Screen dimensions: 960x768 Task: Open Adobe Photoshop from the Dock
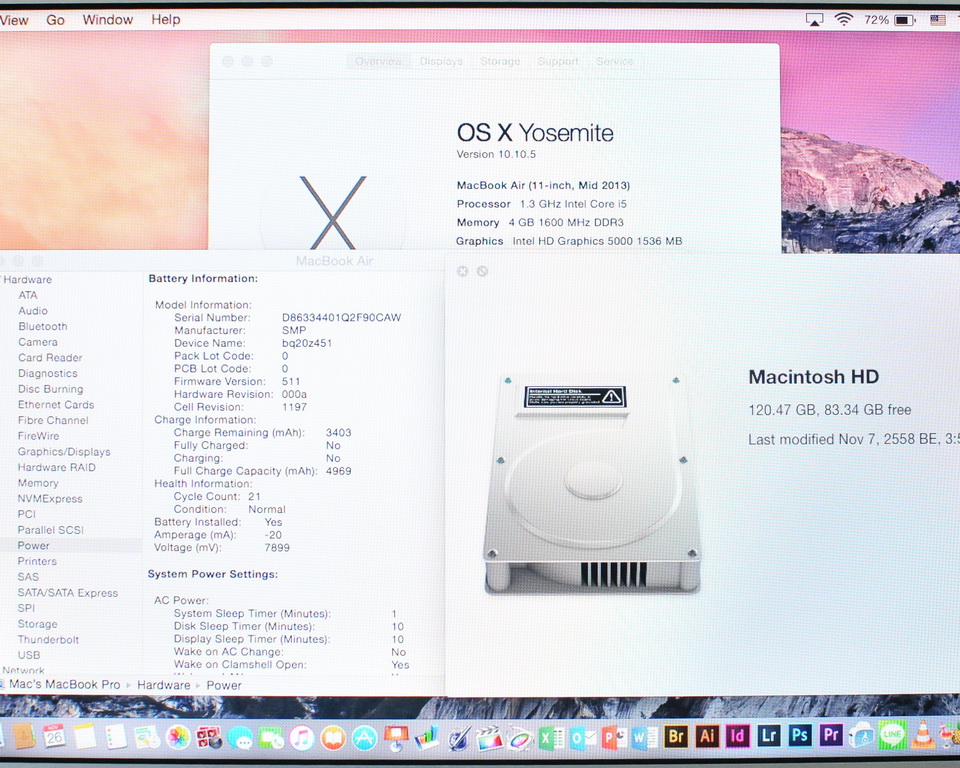(800, 734)
